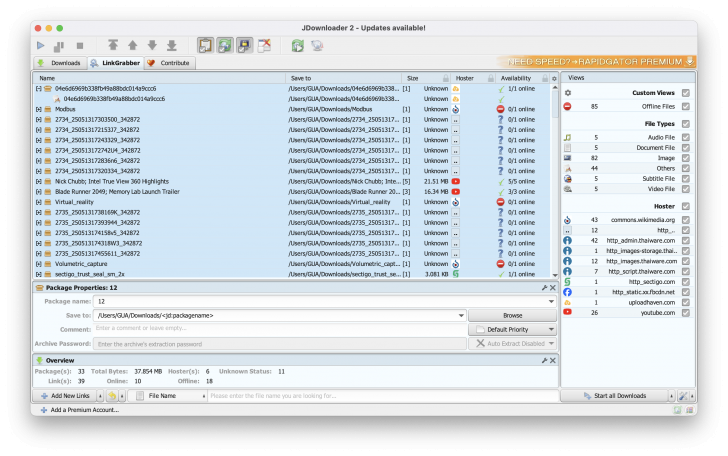Click the http_static.xx.fbcdn.net Facebook icon

point(567,292)
